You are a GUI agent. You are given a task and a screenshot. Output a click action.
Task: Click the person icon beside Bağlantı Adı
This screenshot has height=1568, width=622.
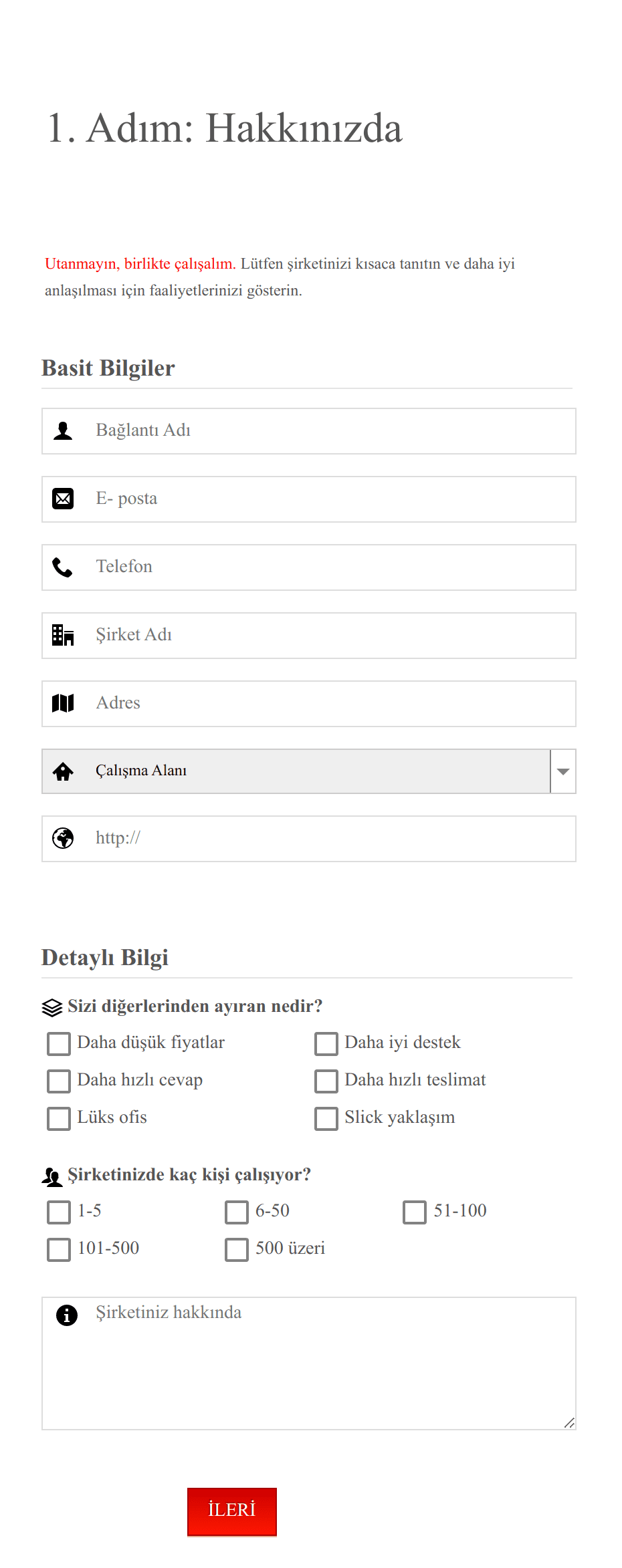click(x=63, y=430)
